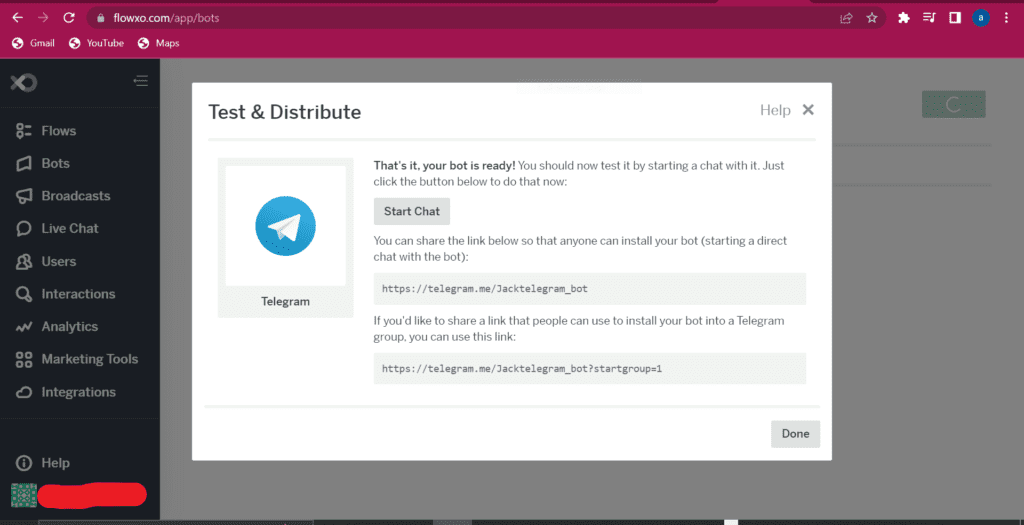Toggle the browser side panel icon
The image size is (1024, 525).
click(955, 18)
